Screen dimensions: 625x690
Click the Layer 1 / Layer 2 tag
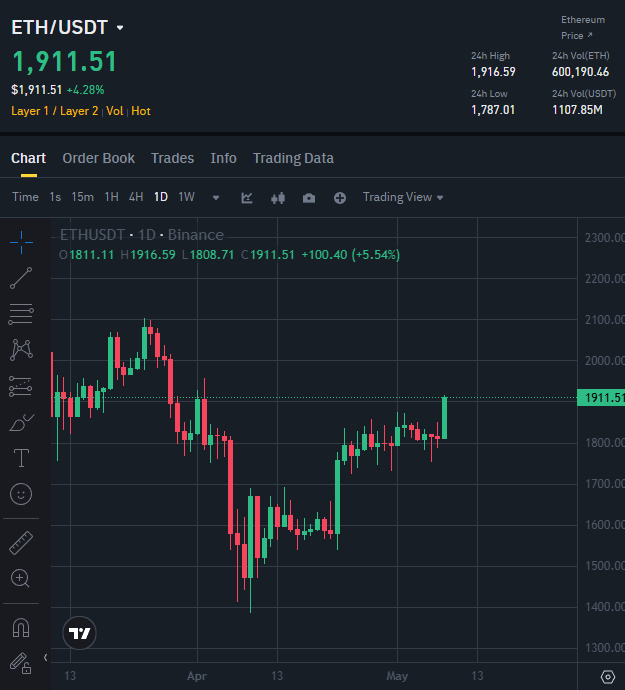coord(55,111)
